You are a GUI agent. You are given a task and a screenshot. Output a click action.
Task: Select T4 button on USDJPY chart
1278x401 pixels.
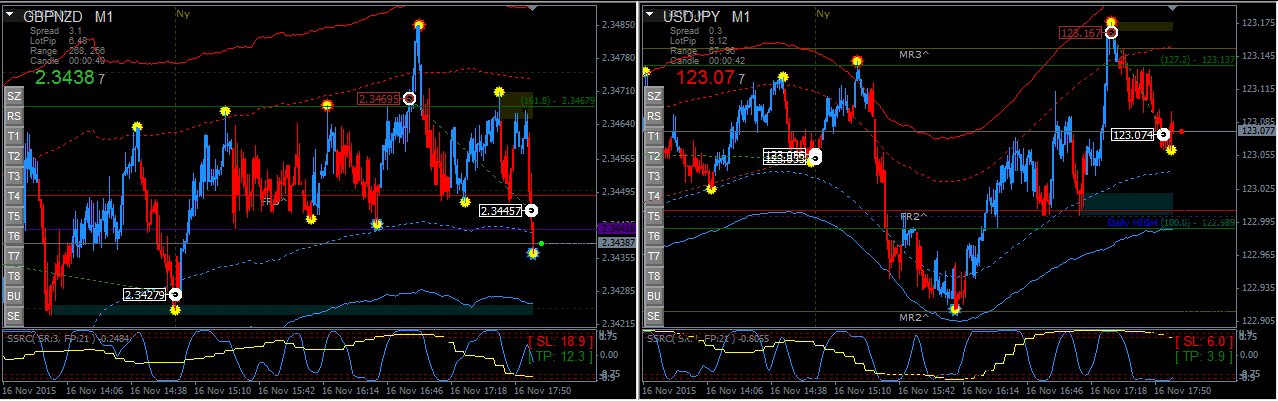pyautogui.click(x=654, y=196)
